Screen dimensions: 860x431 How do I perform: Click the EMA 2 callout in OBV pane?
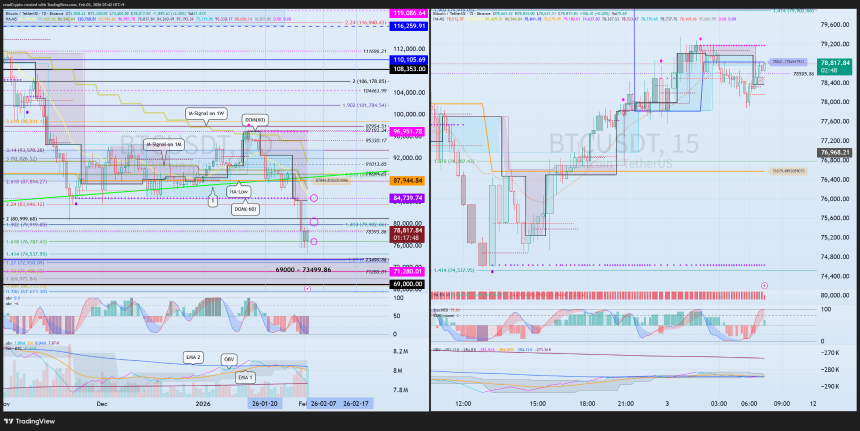[194, 358]
